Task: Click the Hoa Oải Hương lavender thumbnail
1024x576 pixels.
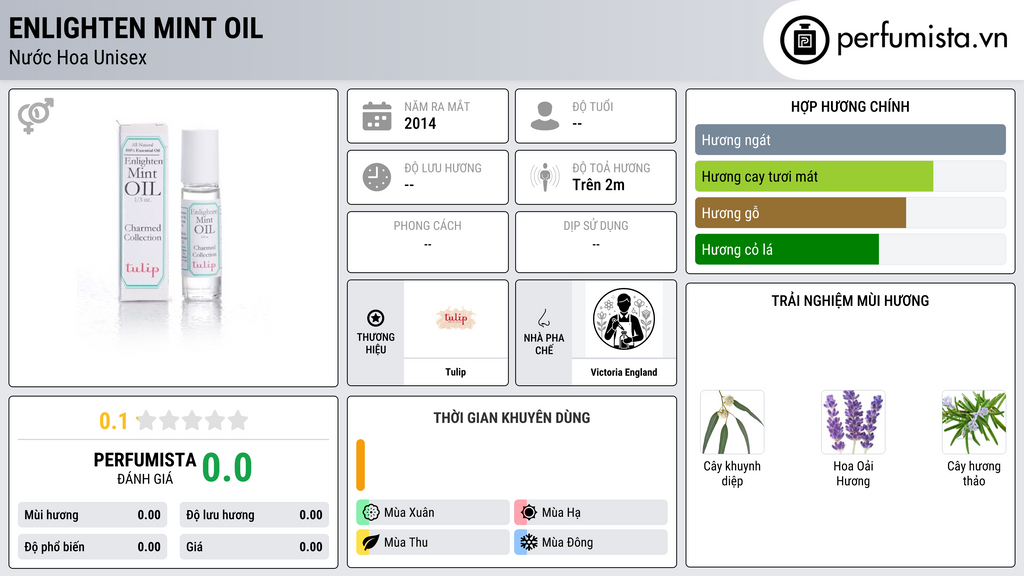Action: pyautogui.click(x=853, y=423)
